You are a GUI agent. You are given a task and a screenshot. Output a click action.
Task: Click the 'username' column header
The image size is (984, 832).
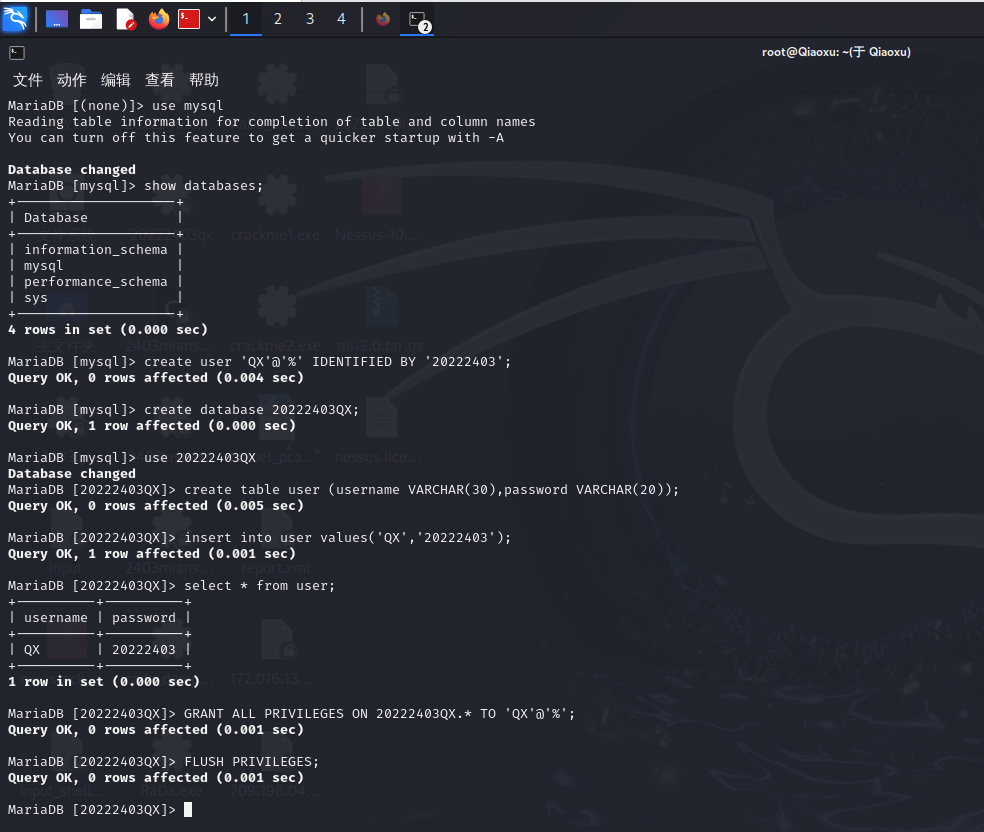[56, 618]
